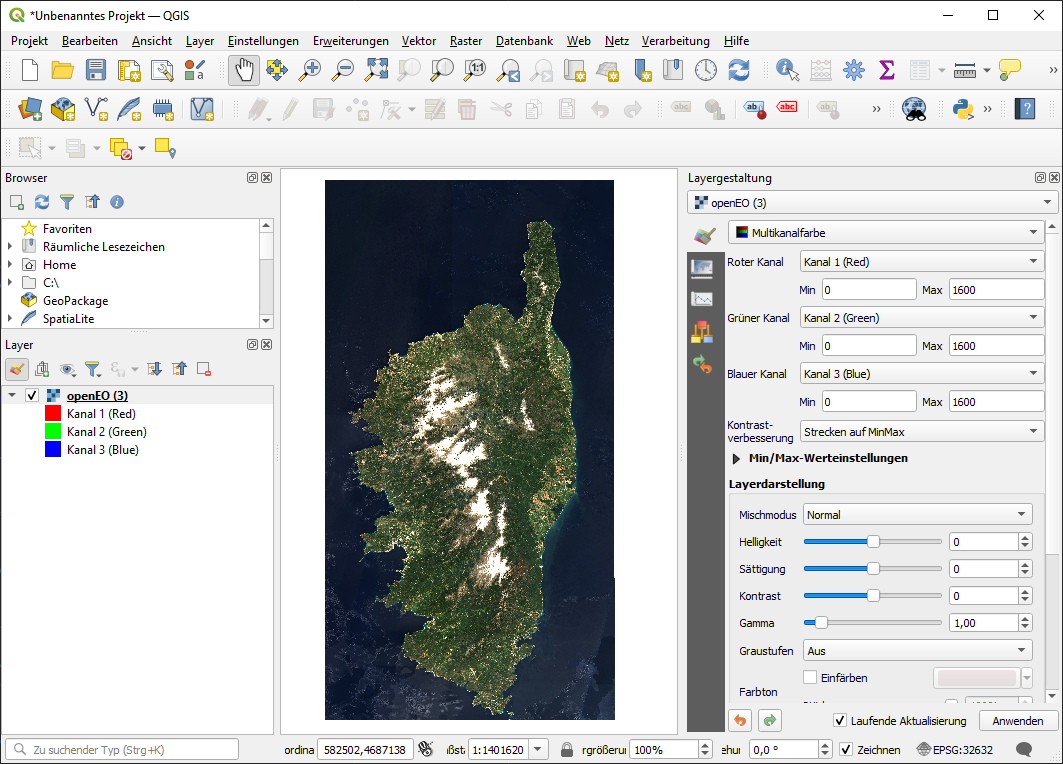The image size is (1063, 764).
Task: Open the histogram tab in Layer Styling
Action: (702, 299)
